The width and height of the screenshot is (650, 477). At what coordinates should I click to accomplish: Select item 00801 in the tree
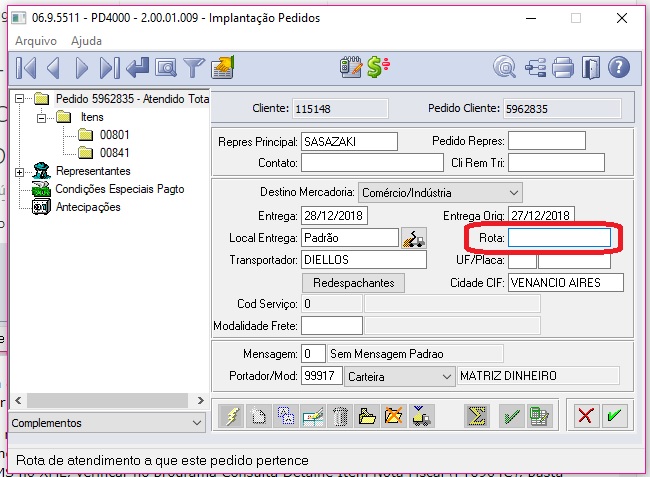coord(114,135)
